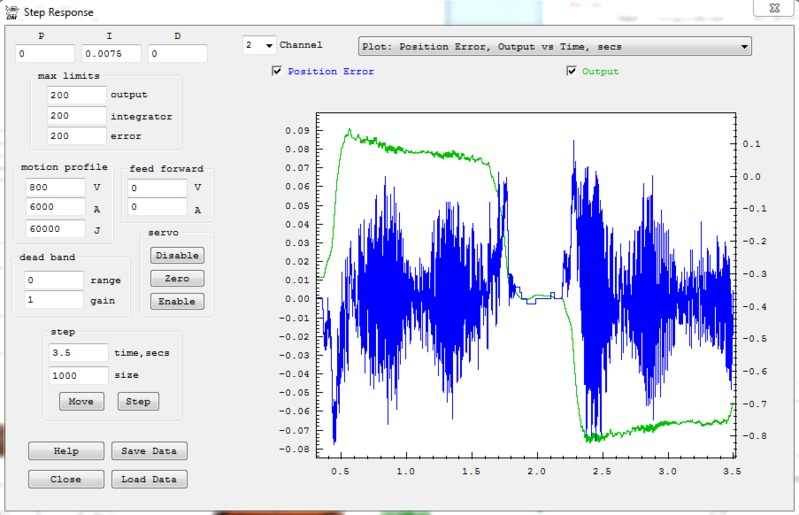The width and height of the screenshot is (799, 515).
Task: Click the dead band range field
Action: pyautogui.click(x=54, y=280)
